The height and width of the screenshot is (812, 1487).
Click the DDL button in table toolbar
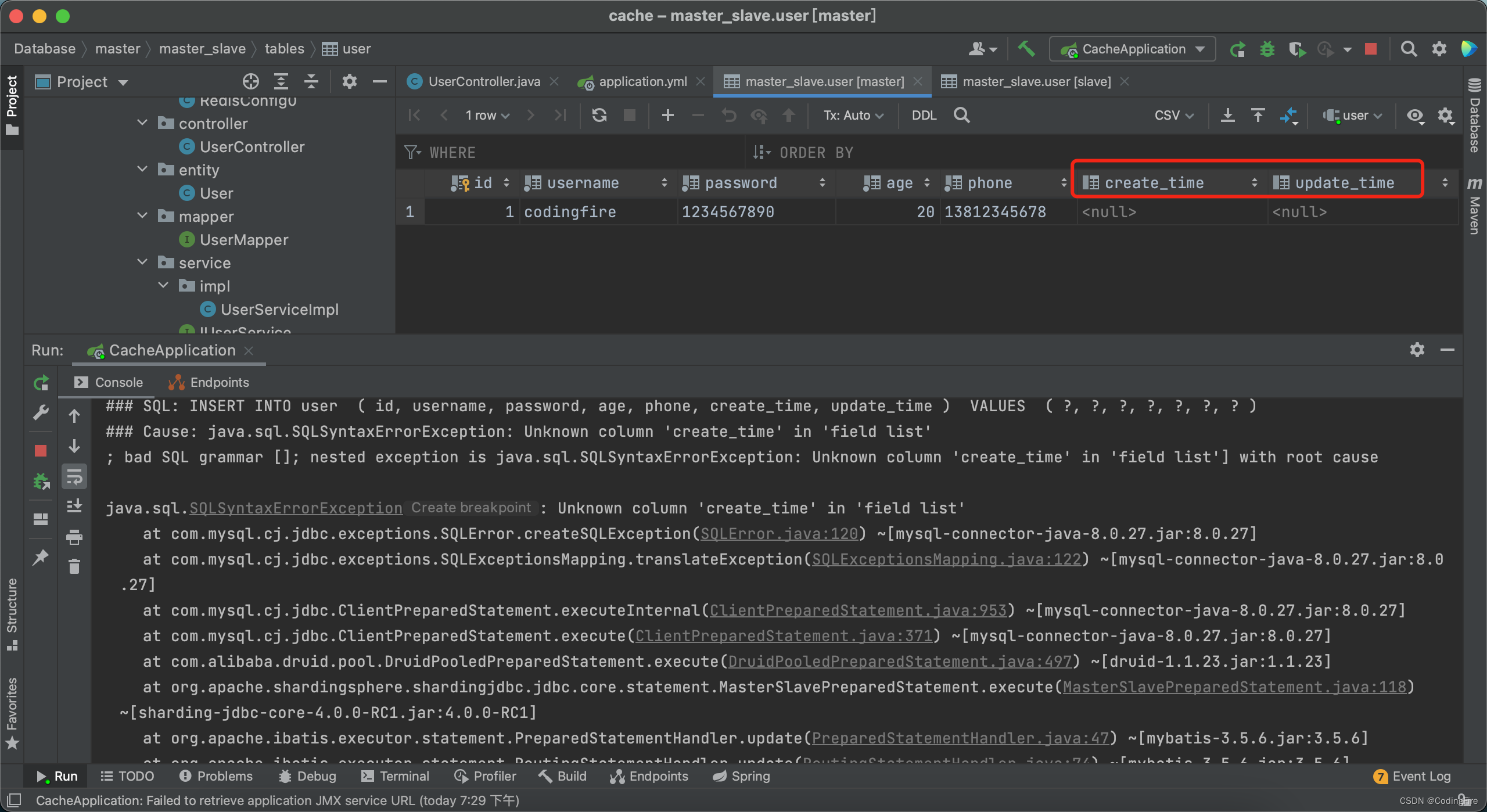924,115
